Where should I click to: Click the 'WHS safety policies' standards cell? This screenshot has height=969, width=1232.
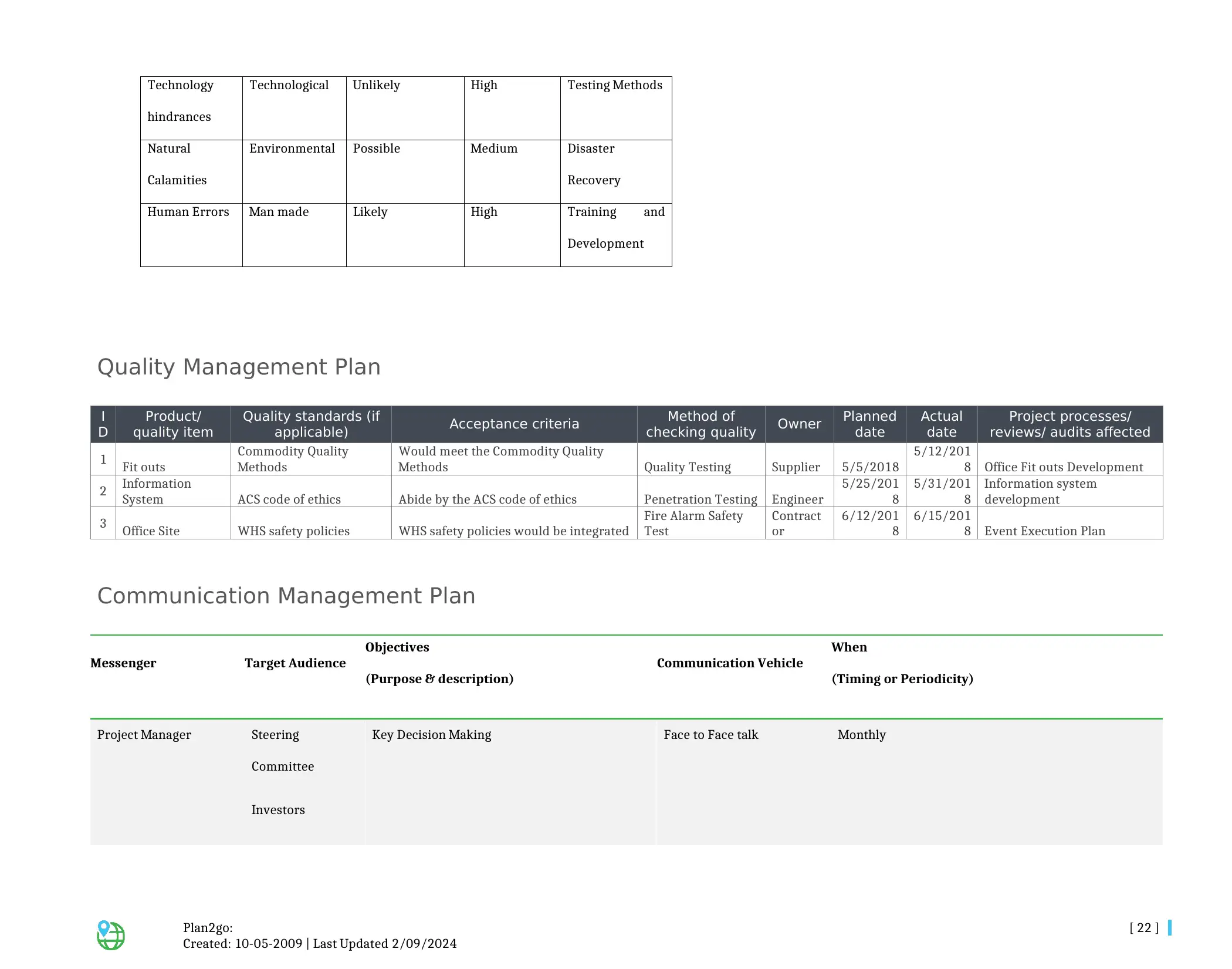pyautogui.click(x=311, y=523)
